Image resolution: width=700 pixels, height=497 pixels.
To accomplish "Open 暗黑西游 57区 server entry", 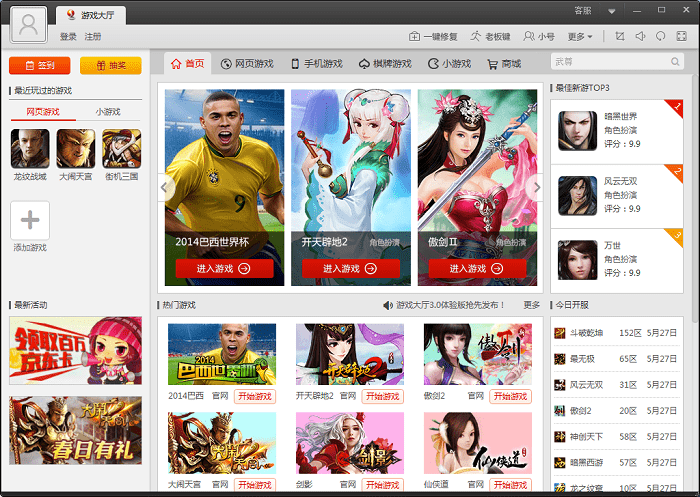I will (616, 463).
